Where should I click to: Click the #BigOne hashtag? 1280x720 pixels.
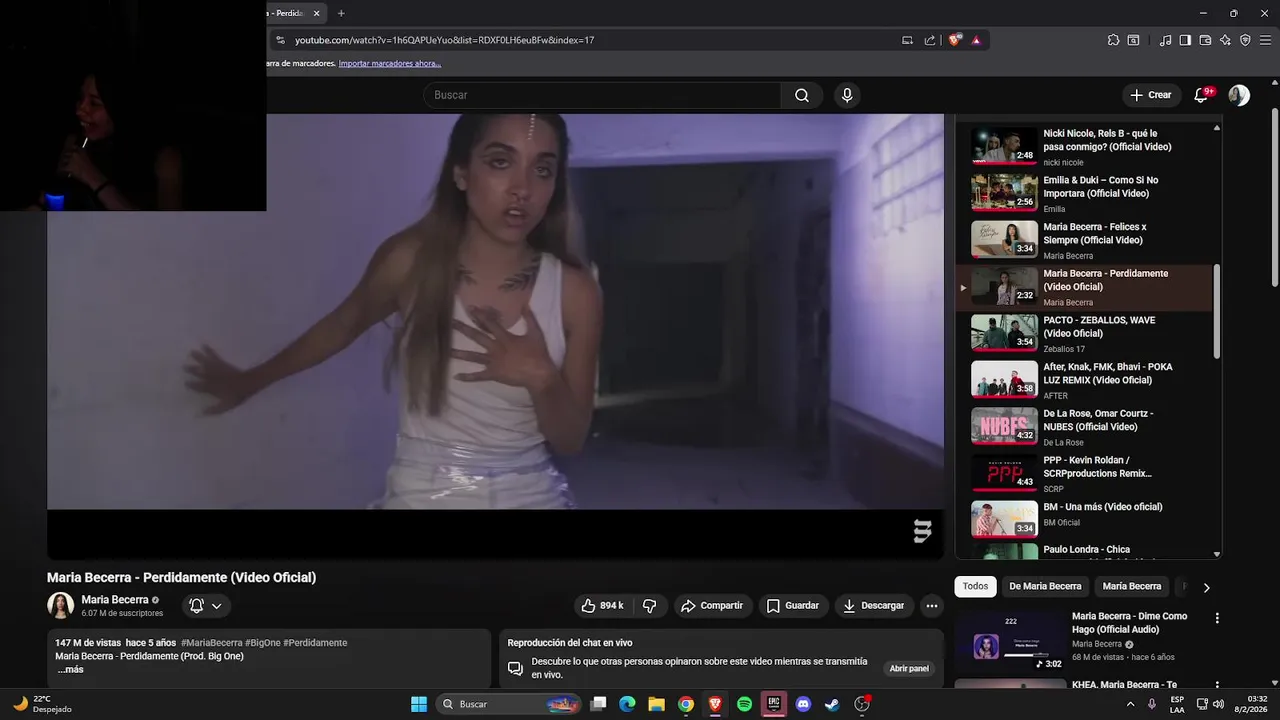[x=264, y=643]
